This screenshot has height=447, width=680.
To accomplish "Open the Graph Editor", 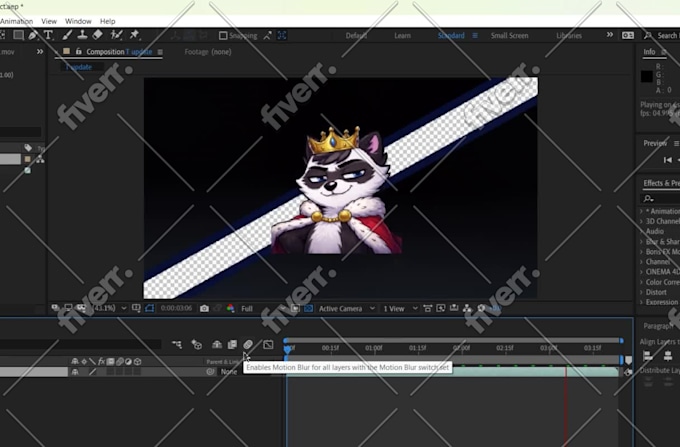I will pos(268,345).
